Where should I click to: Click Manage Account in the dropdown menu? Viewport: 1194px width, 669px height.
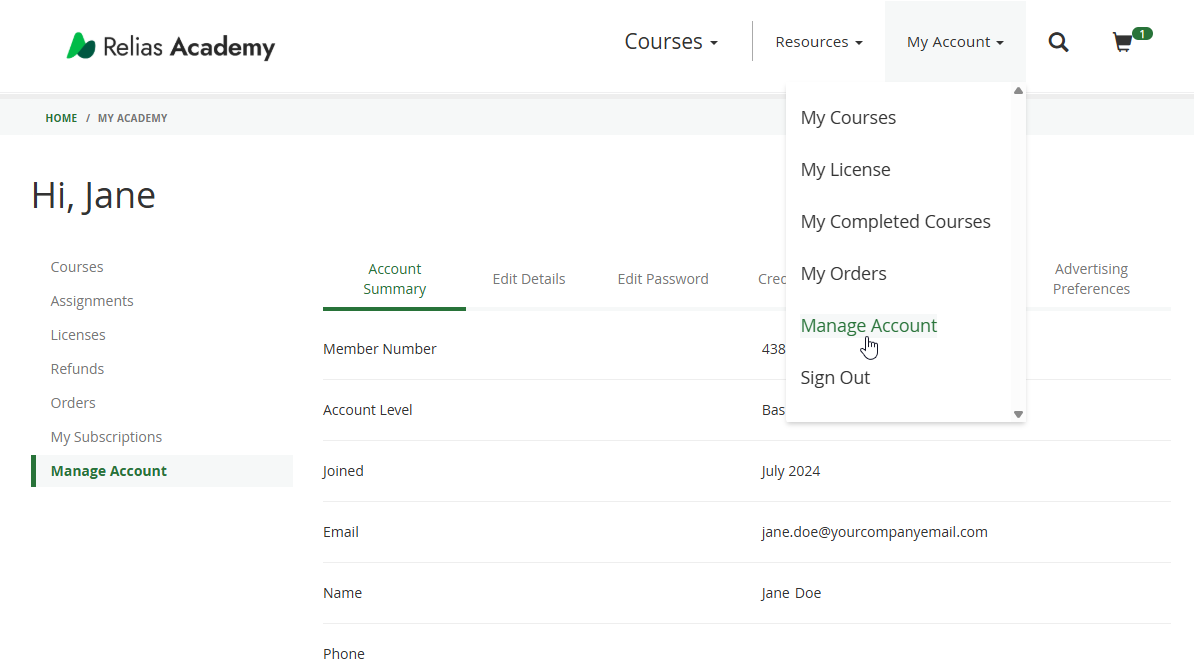click(869, 326)
